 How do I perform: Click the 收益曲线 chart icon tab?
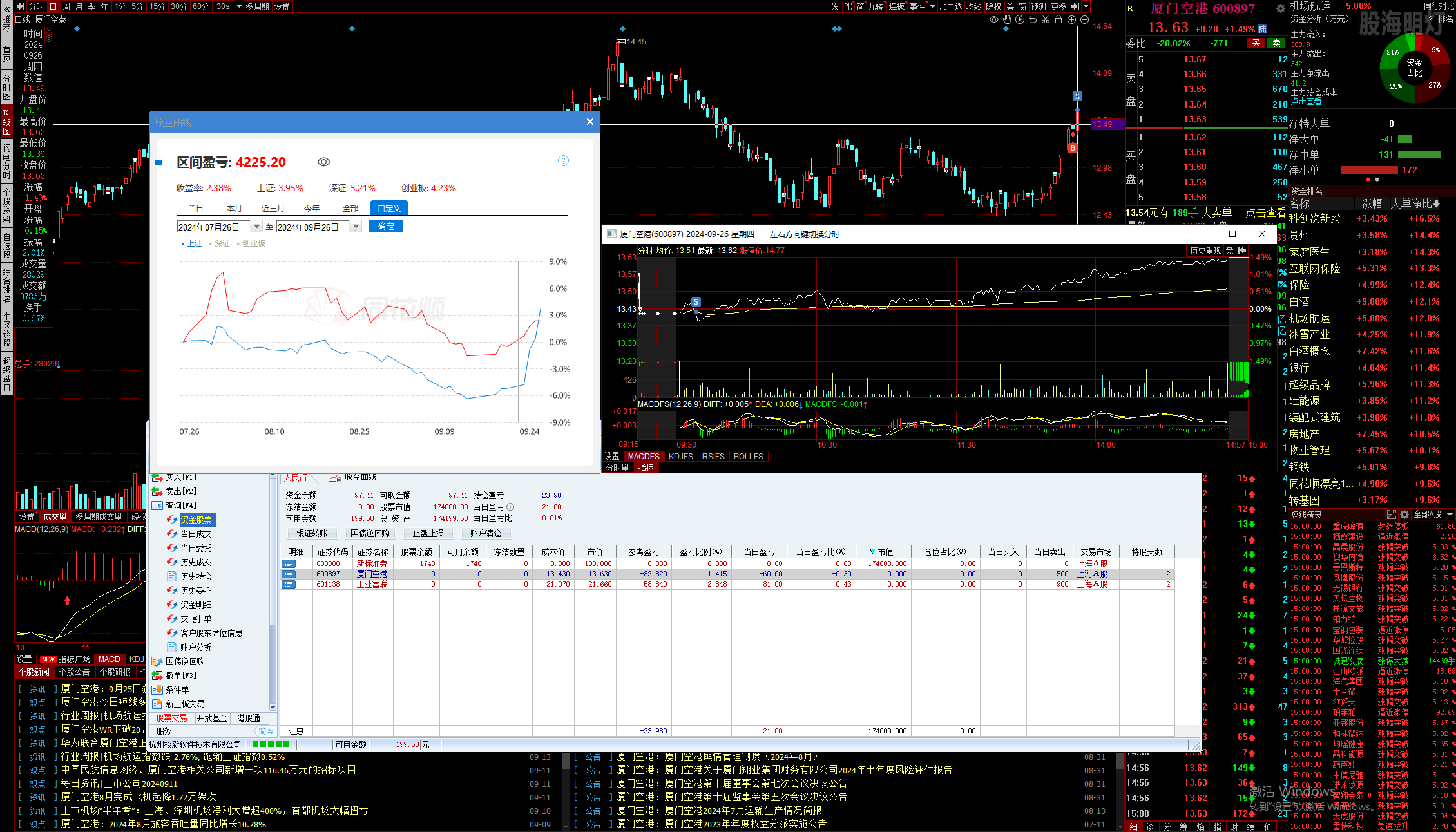(x=335, y=477)
